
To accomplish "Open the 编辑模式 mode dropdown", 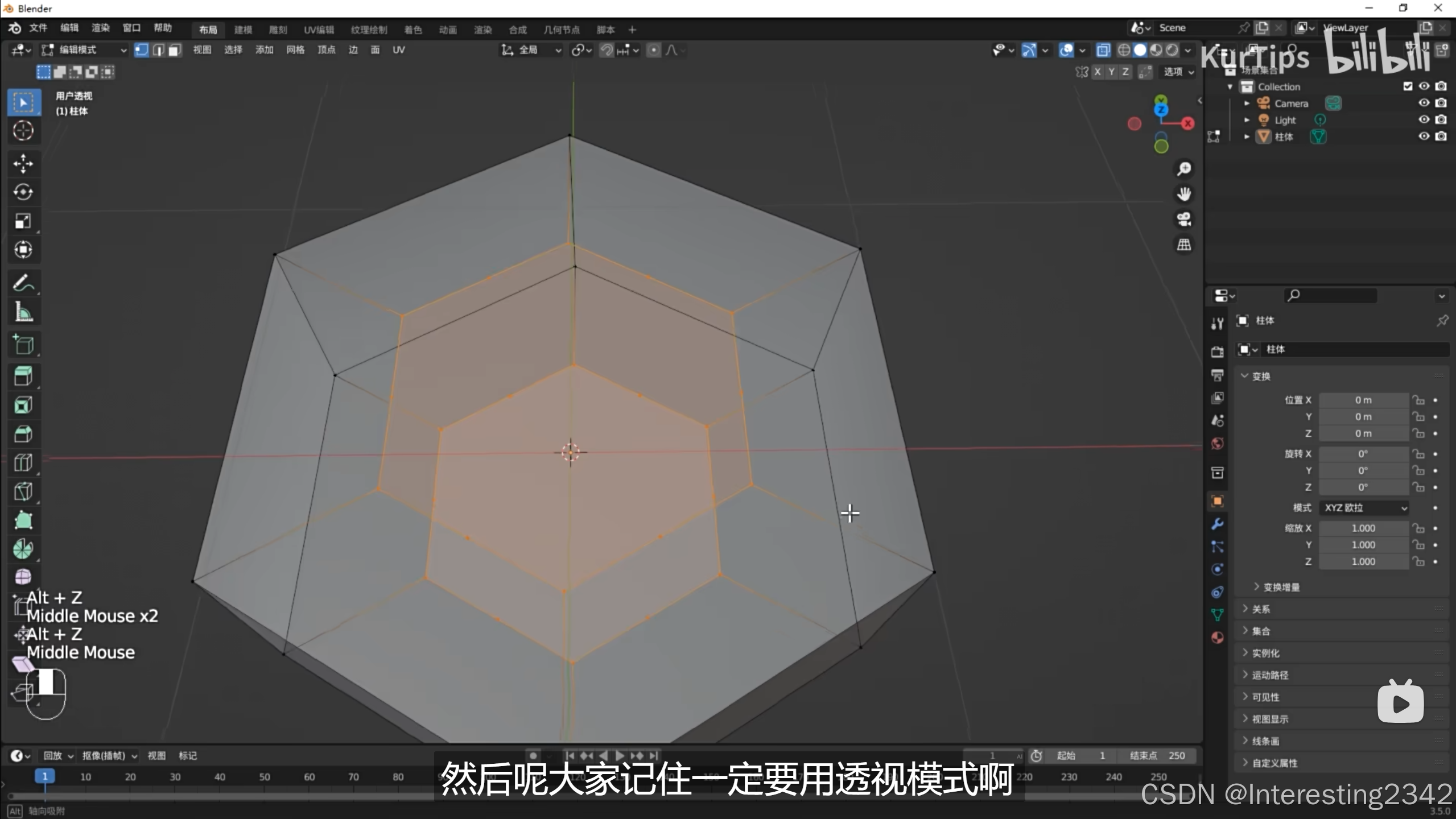I will click(x=84, y=50).
